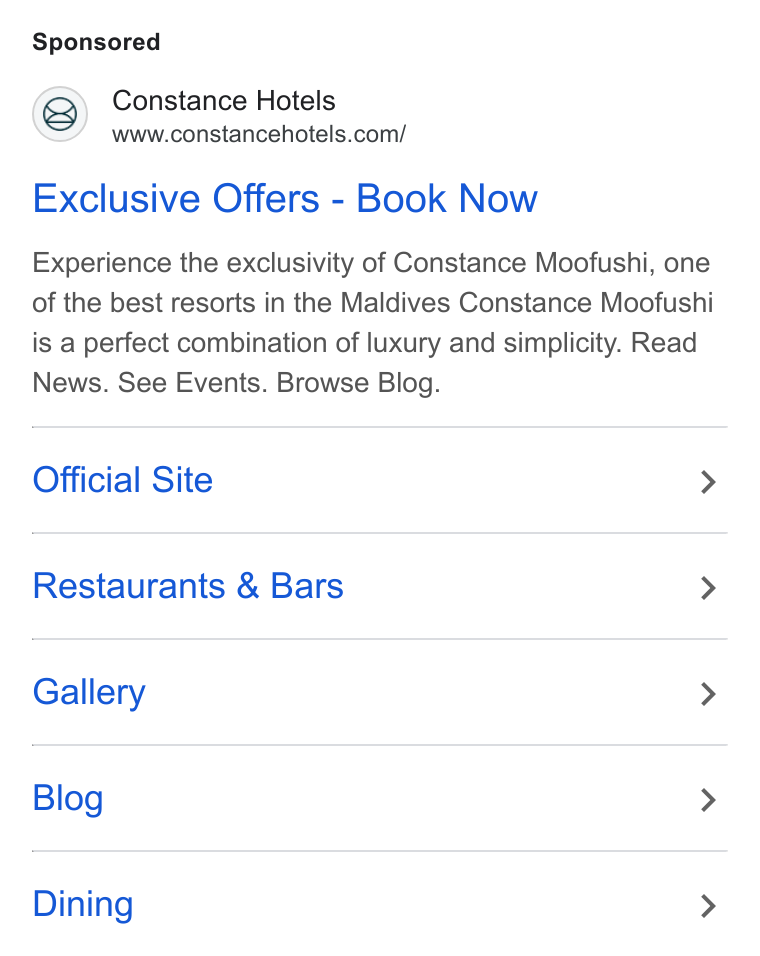Select the Dining sitelink text
This screenshot has height=956, width=760.
[83, 904]
